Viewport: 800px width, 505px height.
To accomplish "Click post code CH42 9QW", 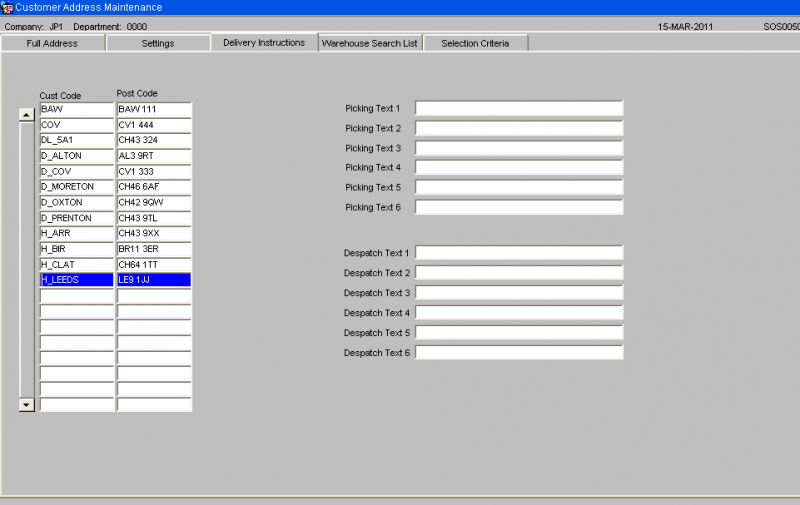I will coord(154,203).
